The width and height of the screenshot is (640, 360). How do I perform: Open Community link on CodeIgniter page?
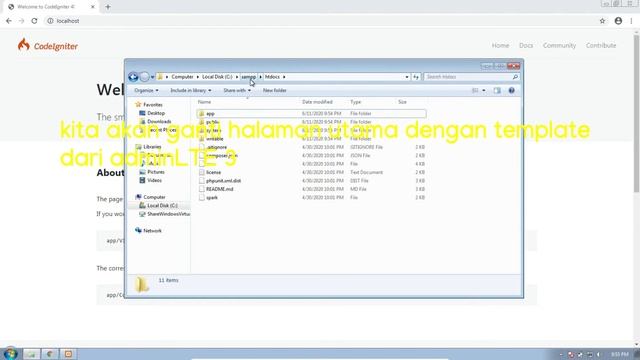(x=559, y=45)
